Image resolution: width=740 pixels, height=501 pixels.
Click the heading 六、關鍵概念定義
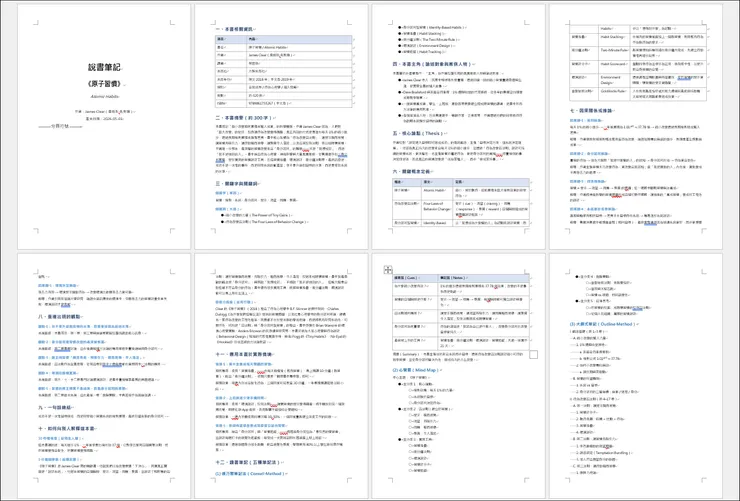coord(413,171)
